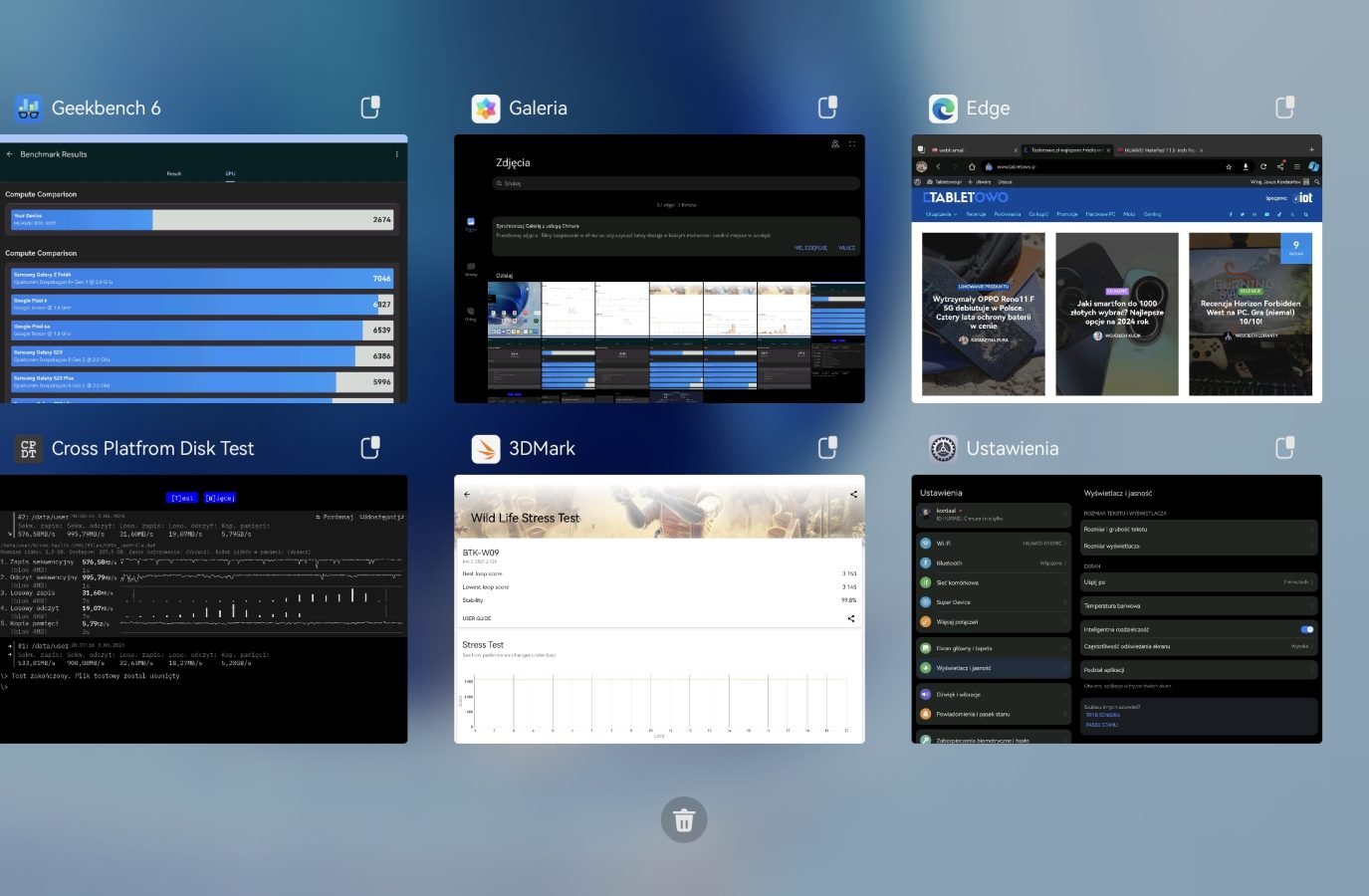Open Geekbench 6 in split-screen mode
The height and width of the screenshot is (896, 1369).
[370, 108]
